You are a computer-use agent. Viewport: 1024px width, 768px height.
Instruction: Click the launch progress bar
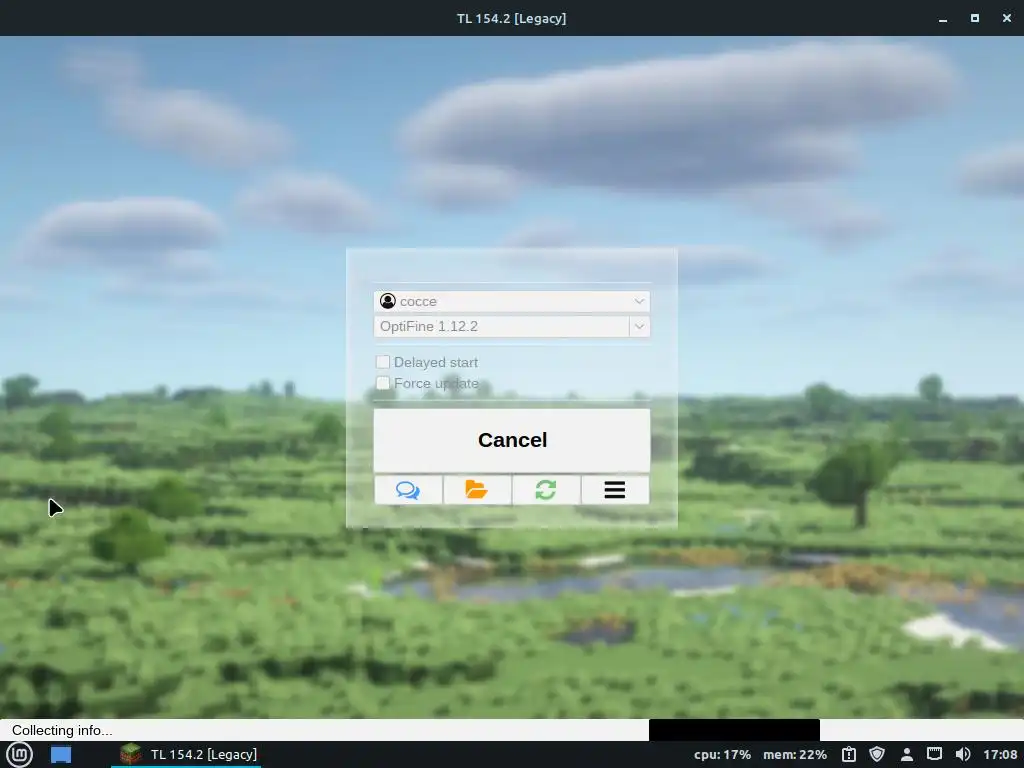point(512,729)
